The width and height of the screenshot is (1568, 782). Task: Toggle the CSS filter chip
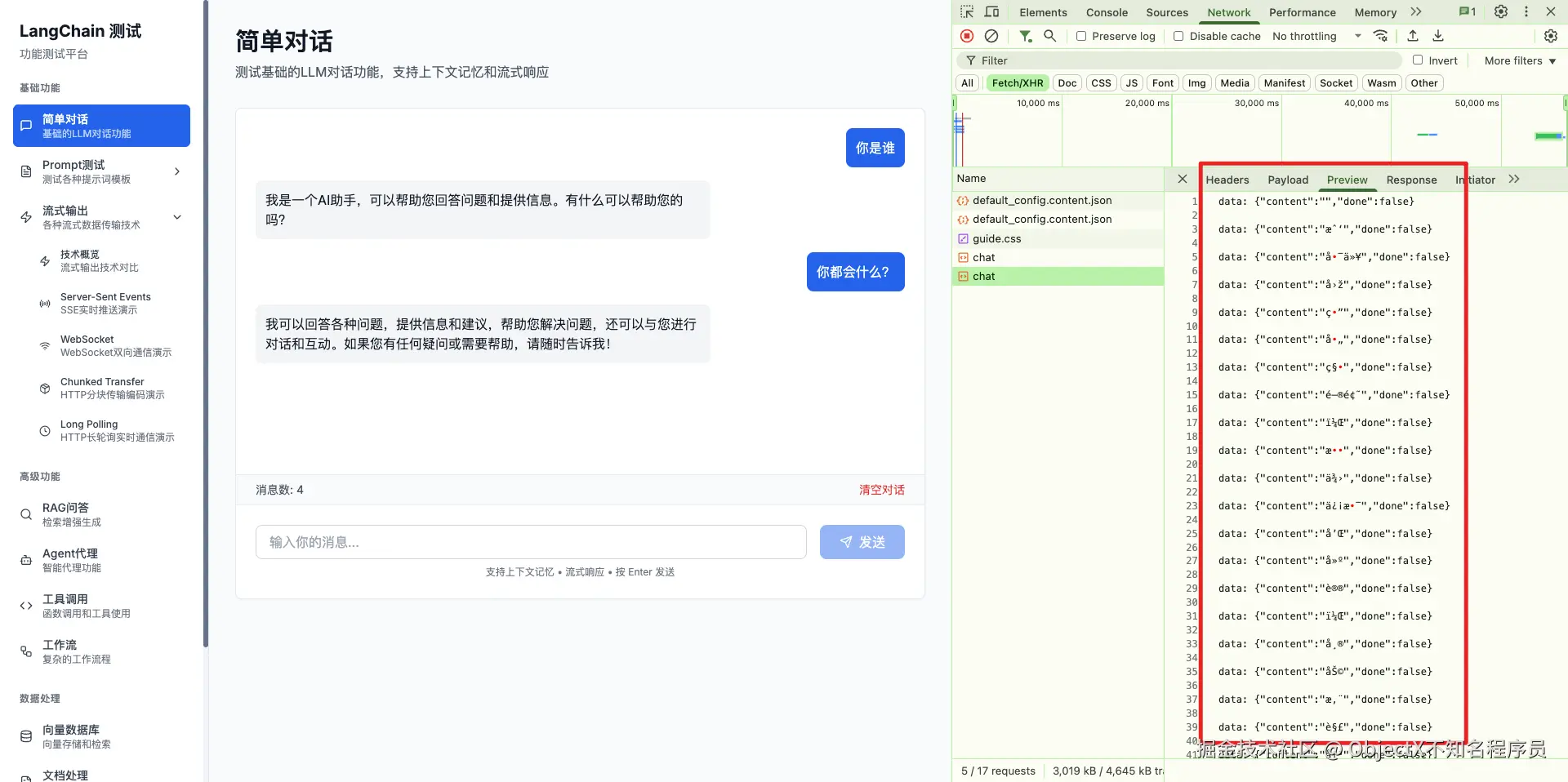point(1101,83)
